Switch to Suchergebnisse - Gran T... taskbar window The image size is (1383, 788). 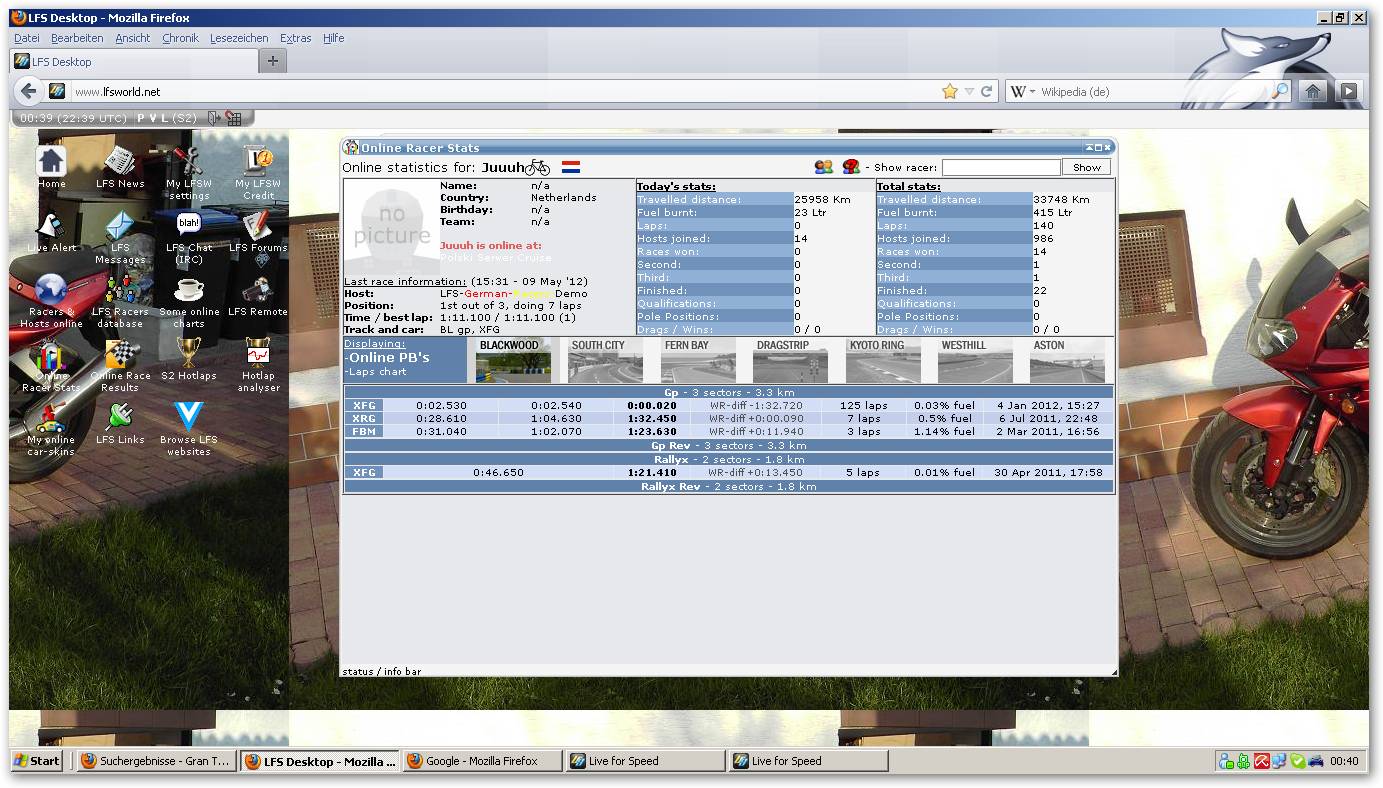(157, 761)
